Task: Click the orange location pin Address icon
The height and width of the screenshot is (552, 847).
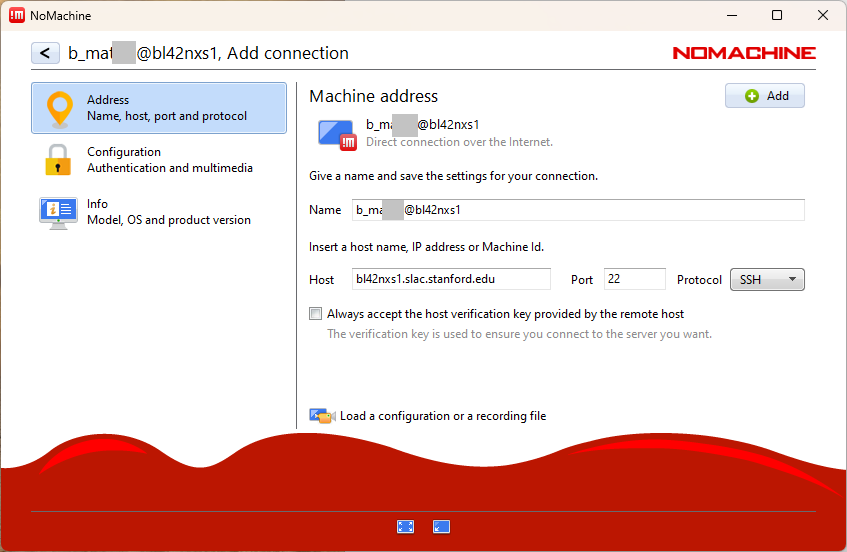Action: coord(59,108)
